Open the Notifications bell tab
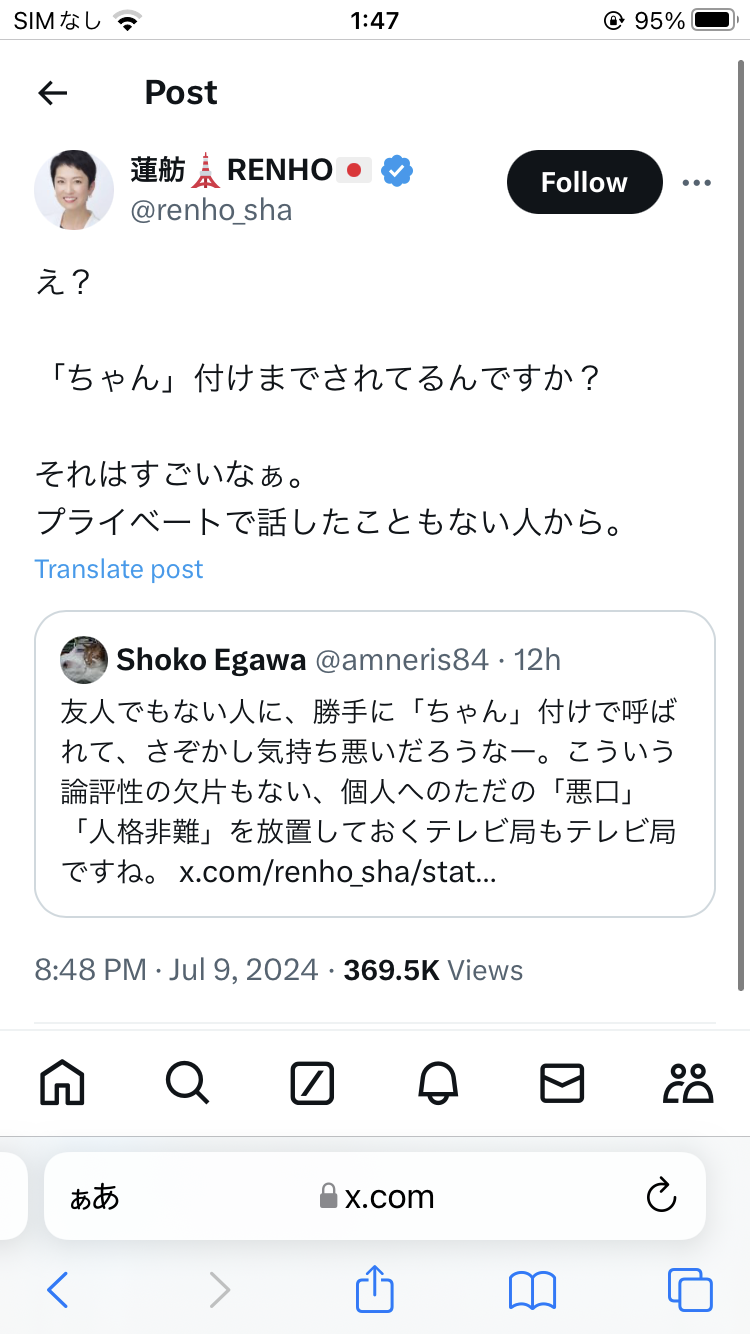The image size is (750, 1334). [438, 1083]
